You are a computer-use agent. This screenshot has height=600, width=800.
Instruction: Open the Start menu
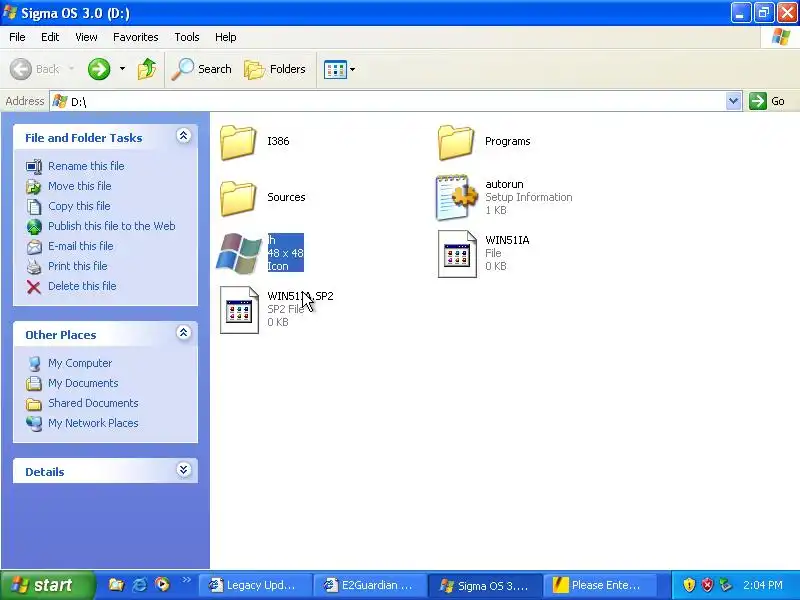pyautogui.click(x=47, y=585)
